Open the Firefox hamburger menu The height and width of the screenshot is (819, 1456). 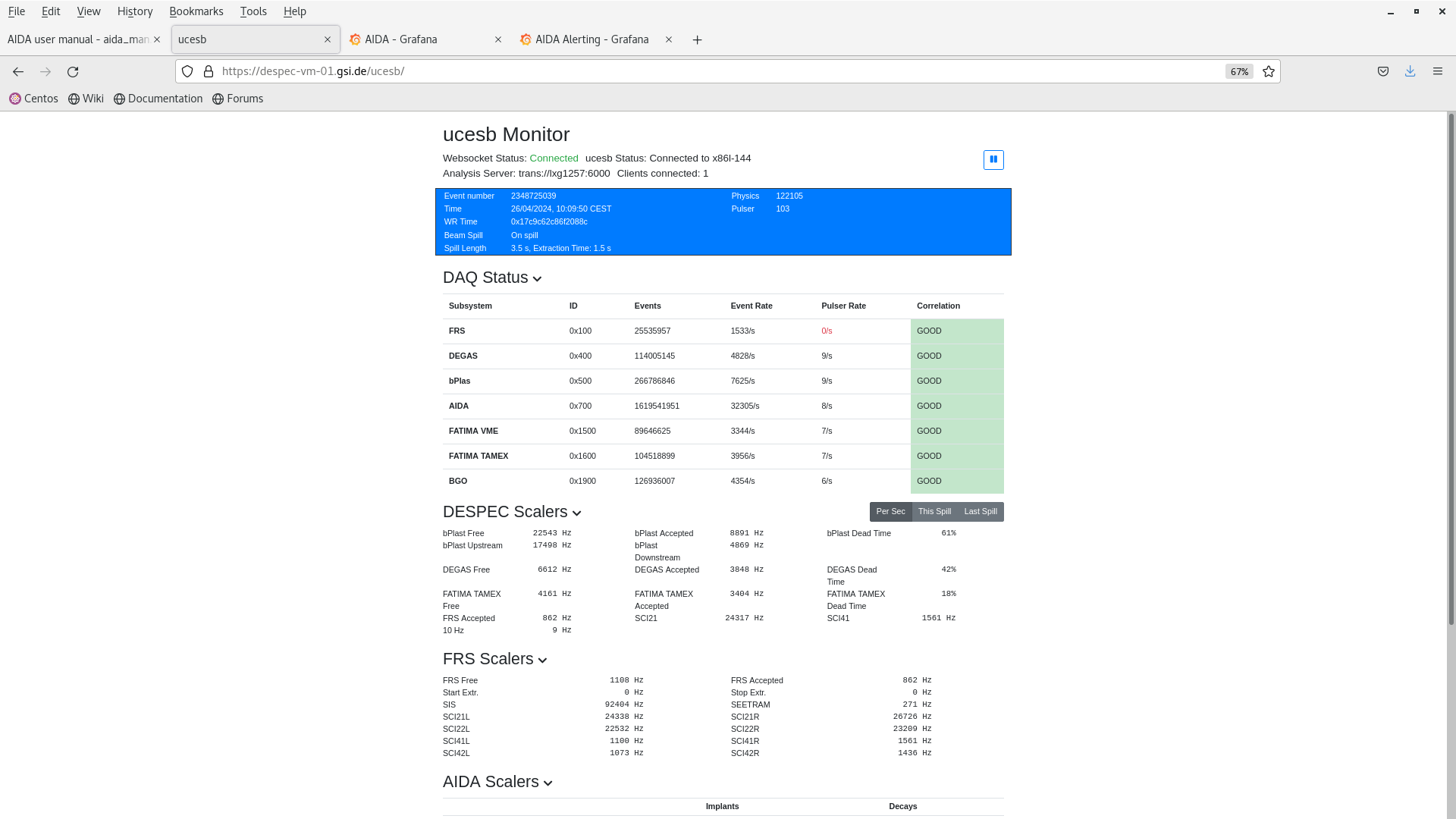click(x=1438, y=71)
